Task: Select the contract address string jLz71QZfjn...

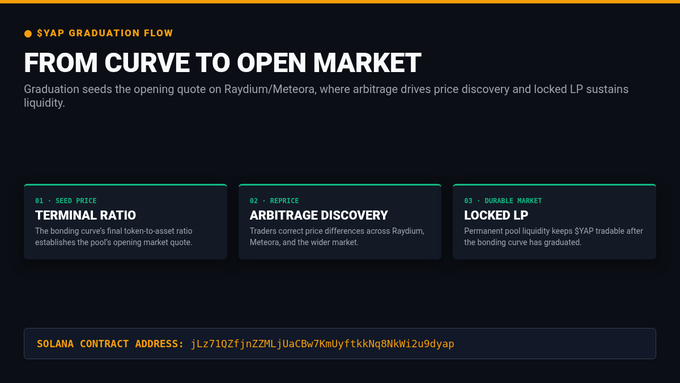Action: pyautogui.click(x=323, y=344)
